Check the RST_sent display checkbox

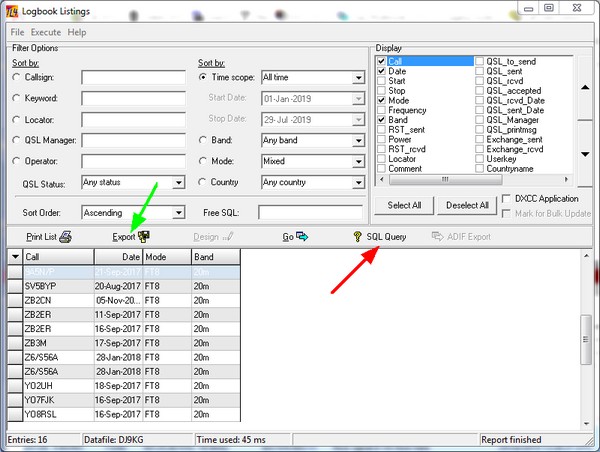(x=381, y=129)
